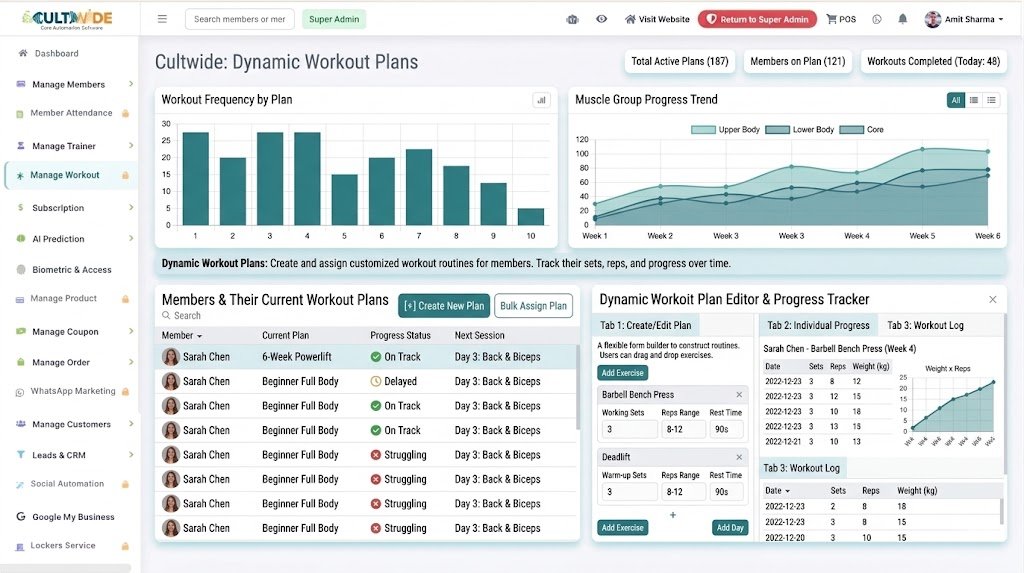The width and height of the screenshot is (1024, 573).
Task: Select All view in Muscle Group chart
Action: click(955, 100)
